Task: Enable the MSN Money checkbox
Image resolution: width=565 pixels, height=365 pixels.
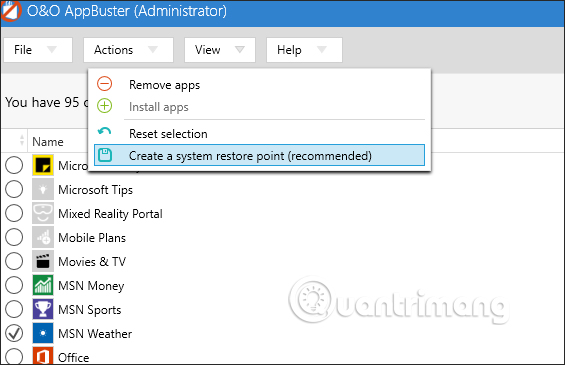Action: (14, 285)
